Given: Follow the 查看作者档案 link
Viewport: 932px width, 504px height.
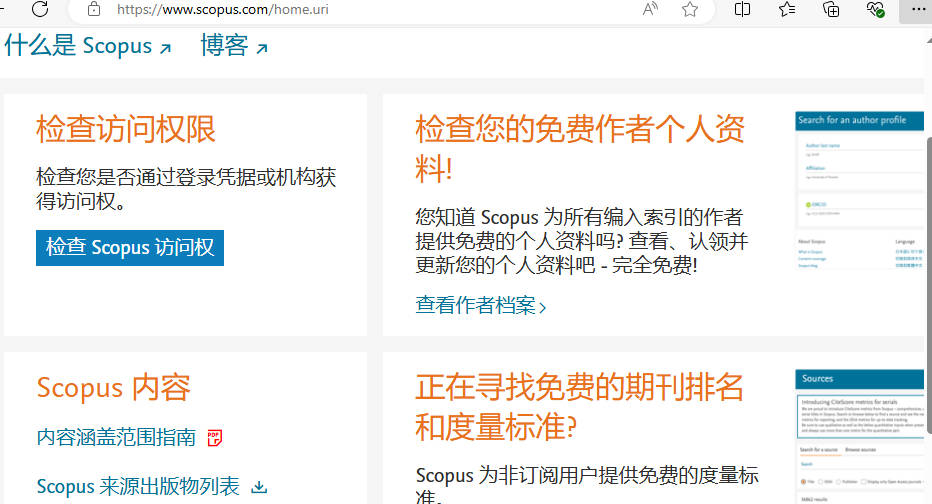Looking at the screenshot, I should coord(480,305).
